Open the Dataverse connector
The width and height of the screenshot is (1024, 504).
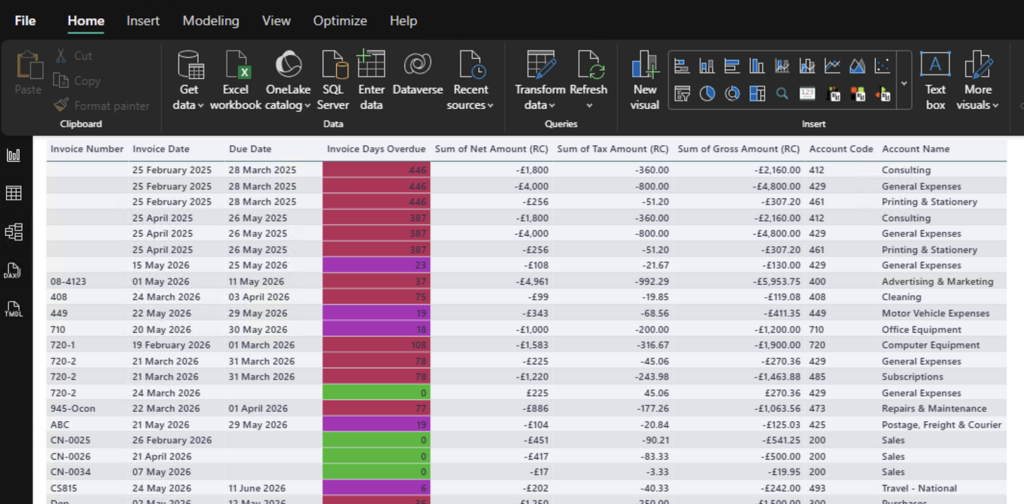(417, 74)
